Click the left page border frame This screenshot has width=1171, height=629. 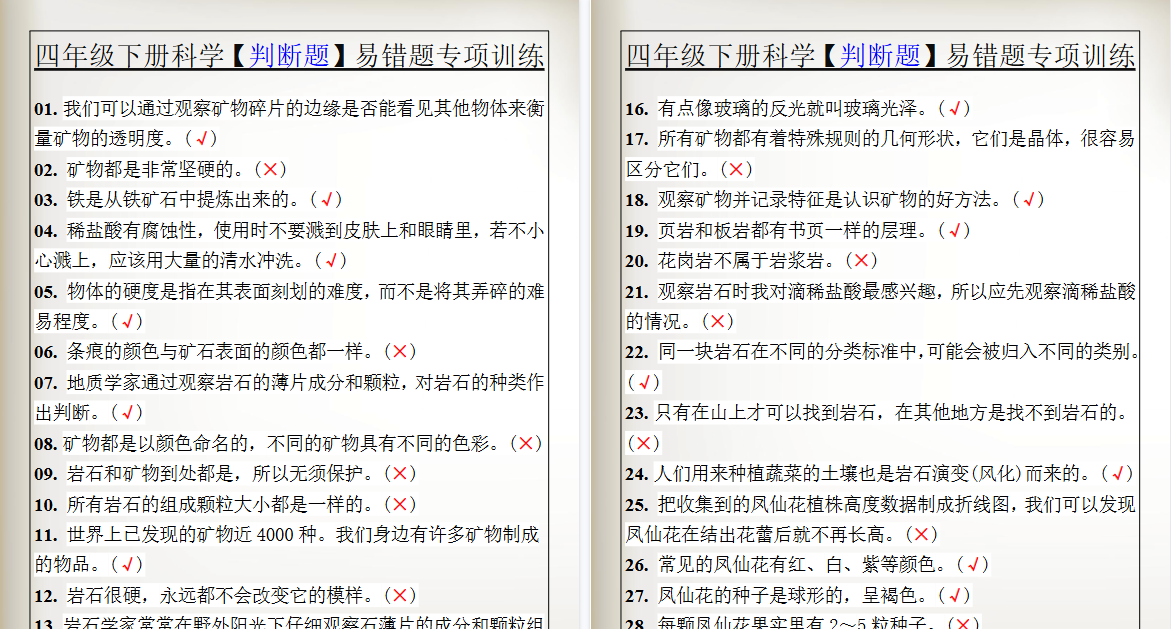[x=30, y=300]
